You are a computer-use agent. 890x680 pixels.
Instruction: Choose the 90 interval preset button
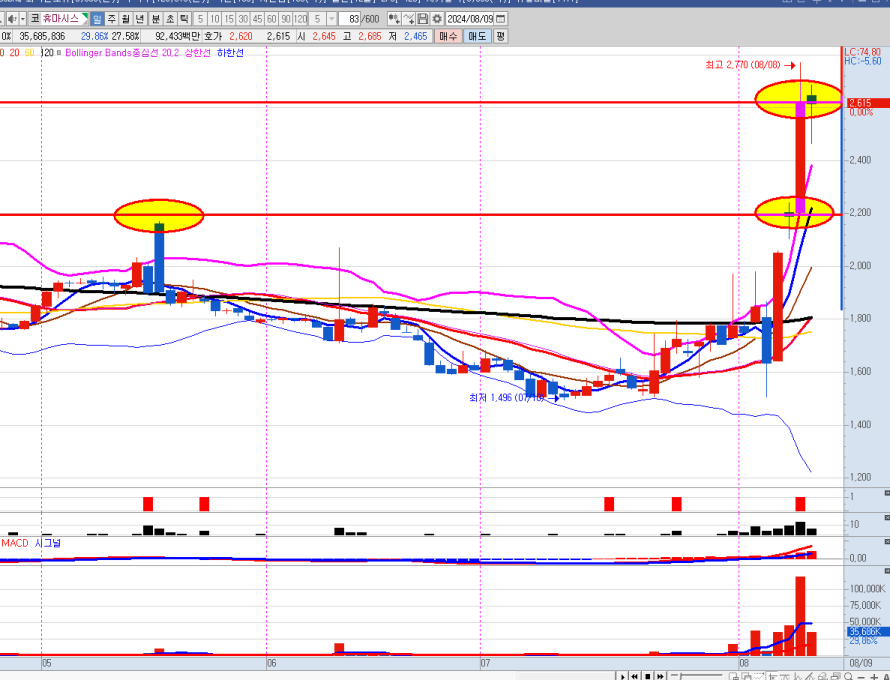pos(286,19)
